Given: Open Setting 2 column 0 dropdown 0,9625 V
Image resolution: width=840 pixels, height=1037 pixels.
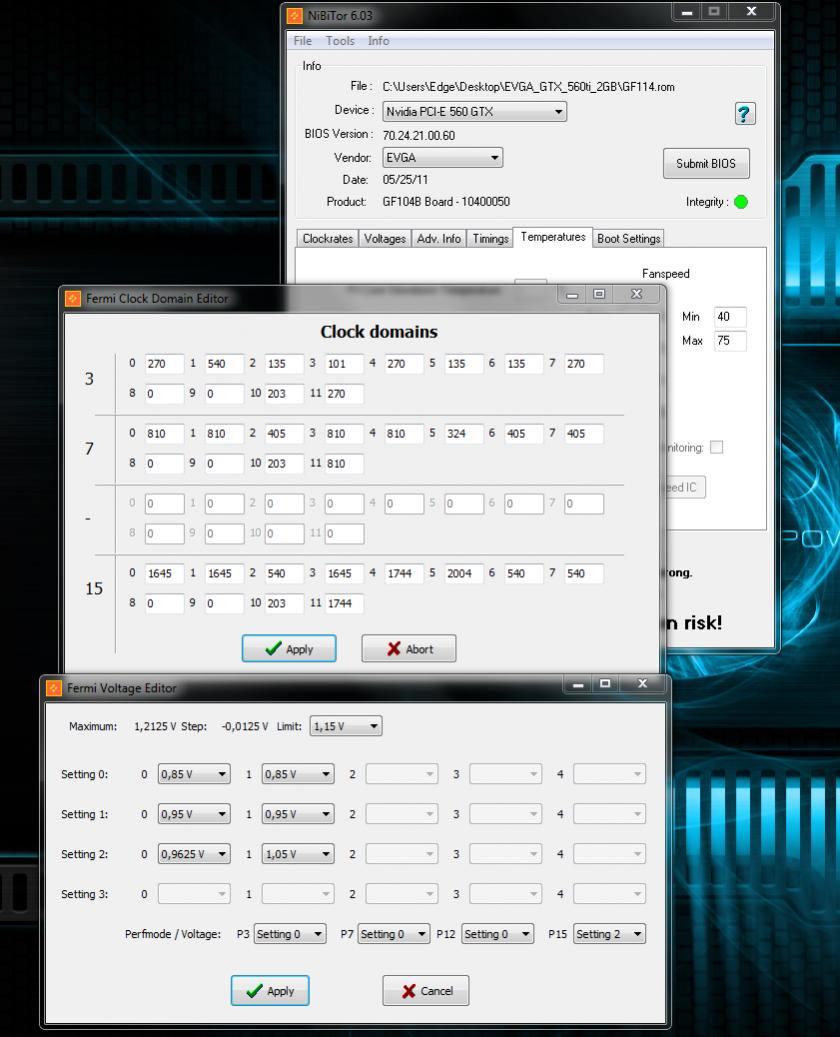Looking at the screenshot, I should 194,854.
